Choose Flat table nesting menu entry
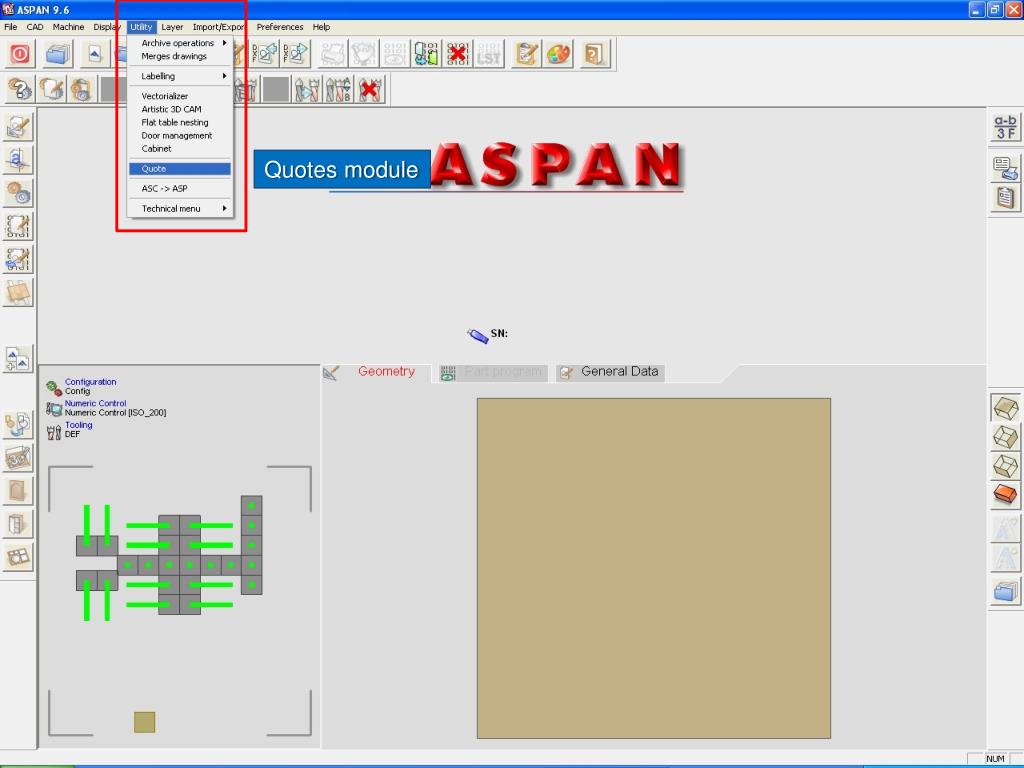Image resolution: width=1024 pixels, height=768 pixels. (x=180, y=122)
